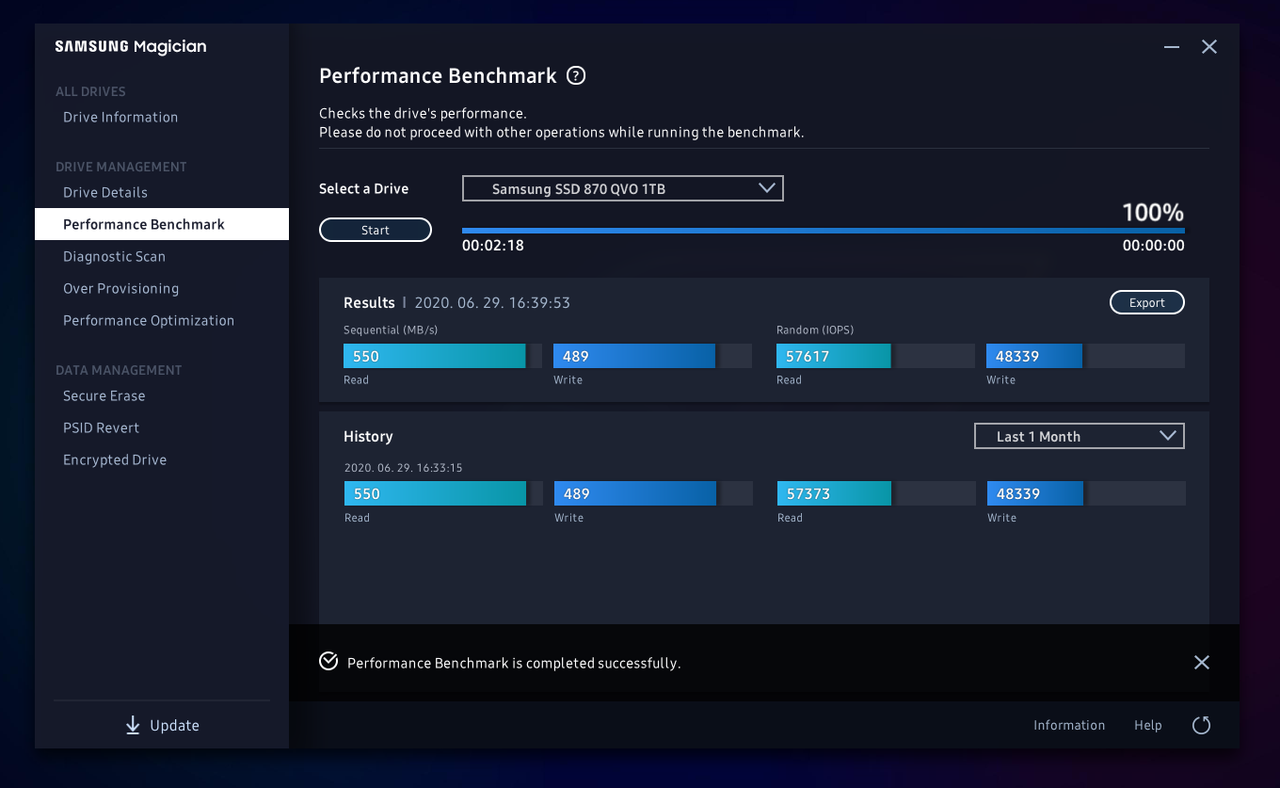The height and width of the screenshot is (788, 1280).
Task: Dismiss the benchmark completed notification
Action: point(1202,662)
